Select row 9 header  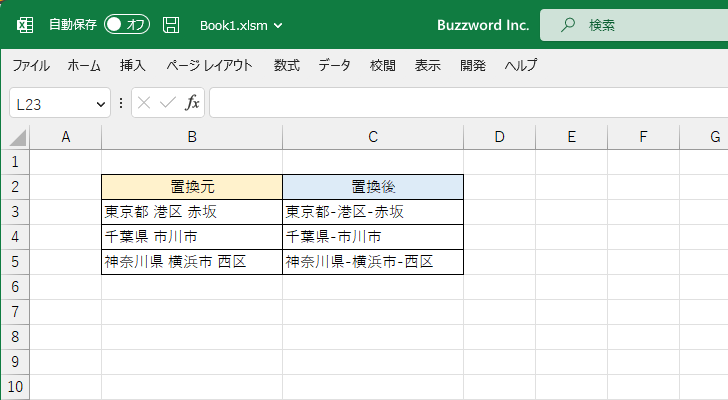point(15,362)
